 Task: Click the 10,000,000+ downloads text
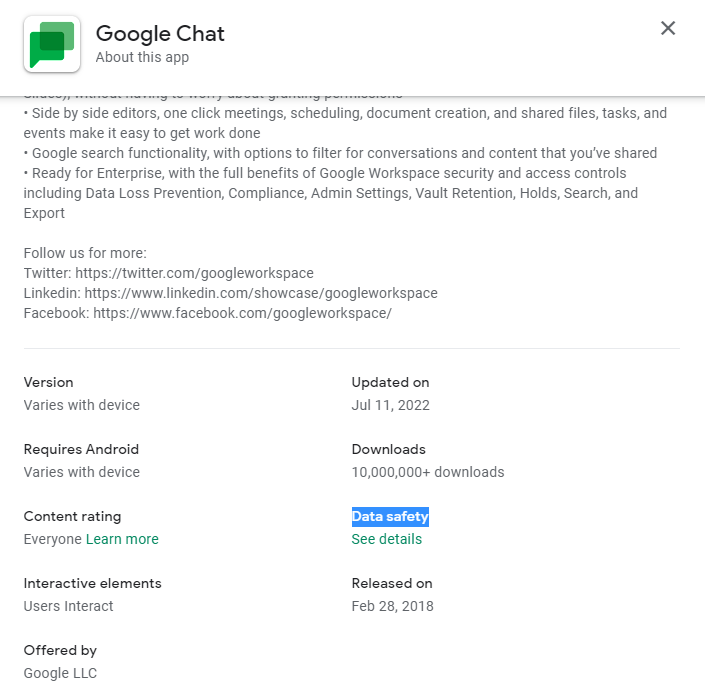[x=428, y=472]
